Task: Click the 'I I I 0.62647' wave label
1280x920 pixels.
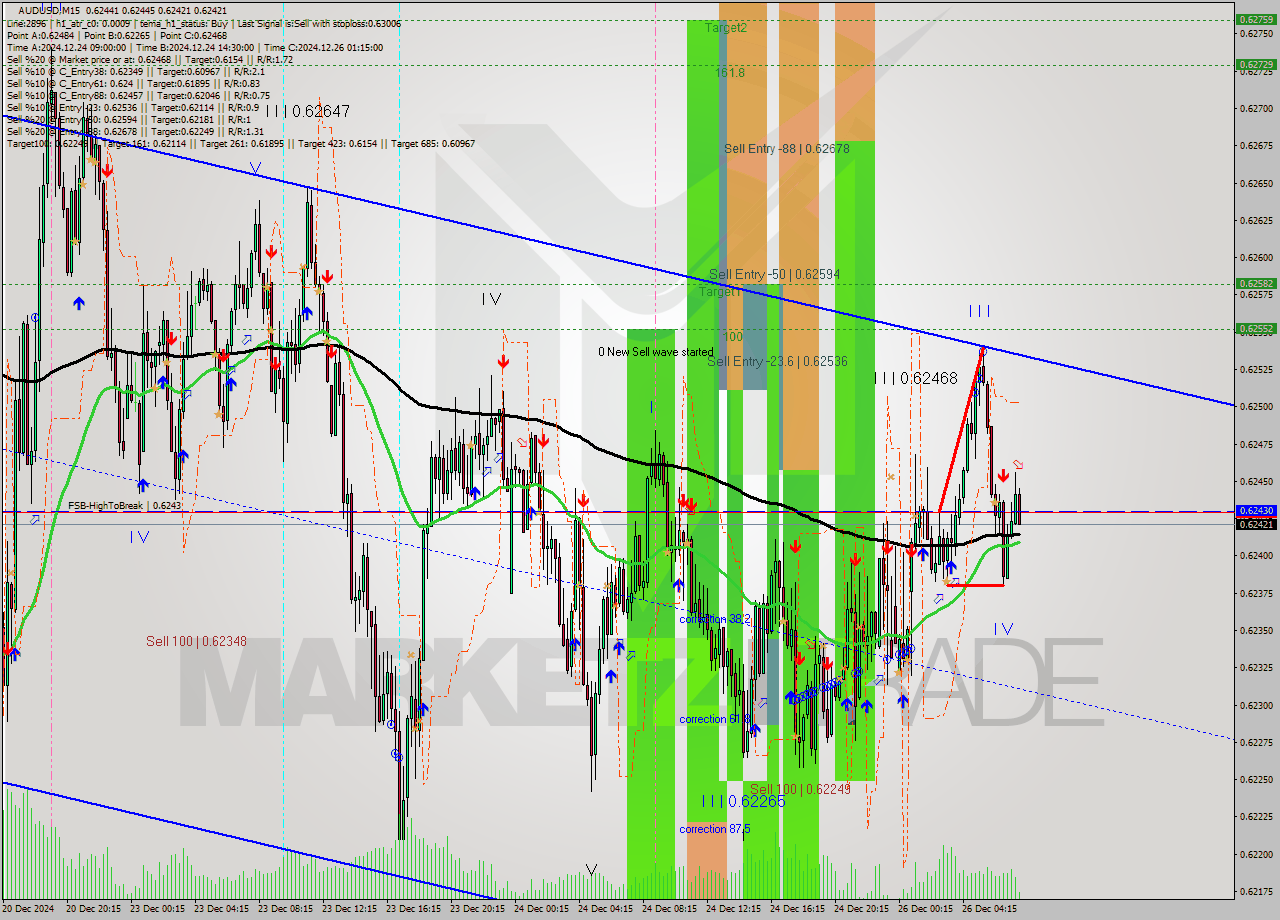Action: pyautogui.click(x=308, y=111)
